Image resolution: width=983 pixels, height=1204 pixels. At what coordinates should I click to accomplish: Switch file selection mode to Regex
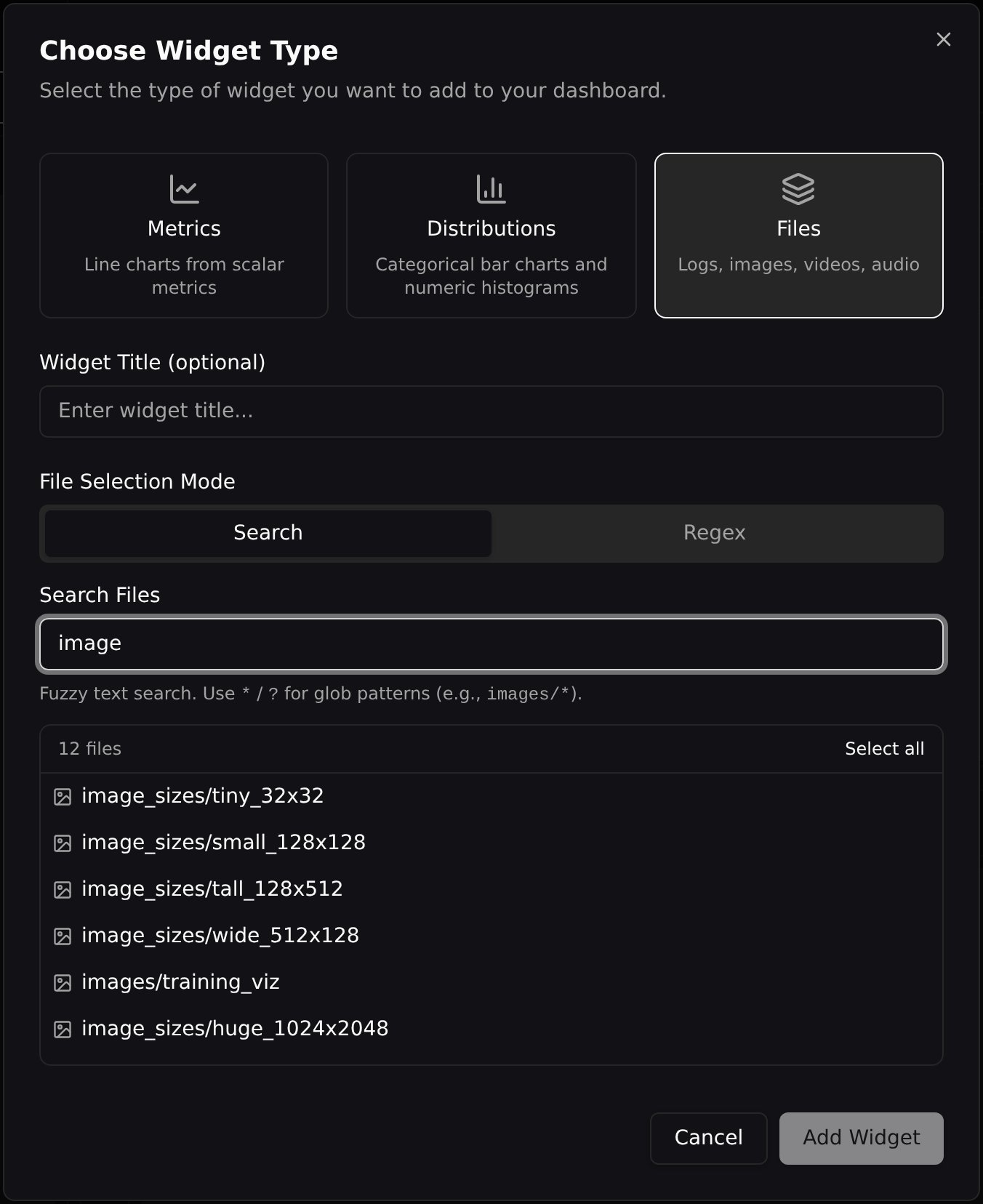pos(715,533)
